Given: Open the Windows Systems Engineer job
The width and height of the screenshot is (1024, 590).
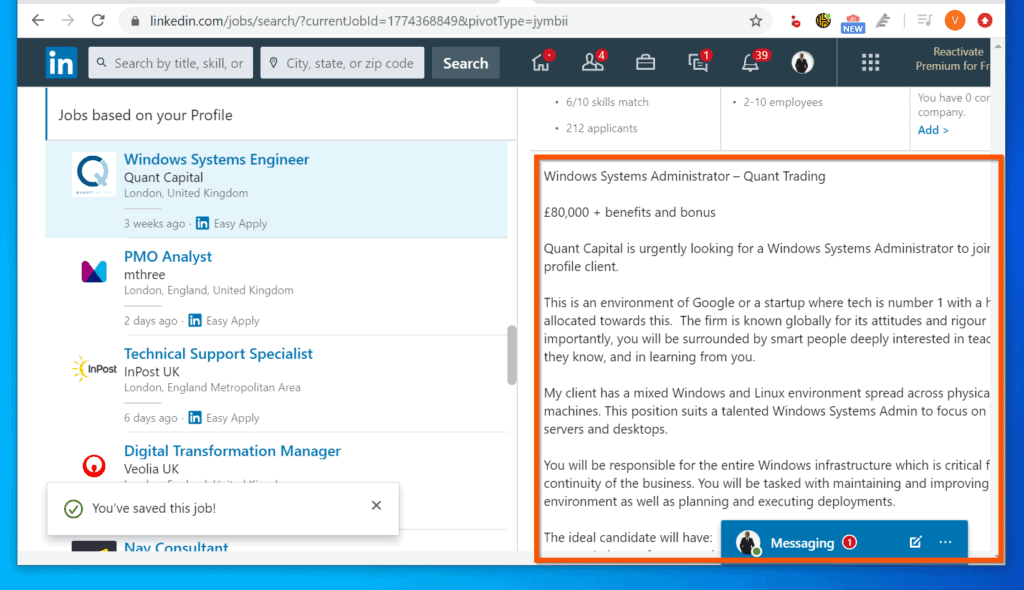Looking at the screenshot, I should (x=216, y=159).
